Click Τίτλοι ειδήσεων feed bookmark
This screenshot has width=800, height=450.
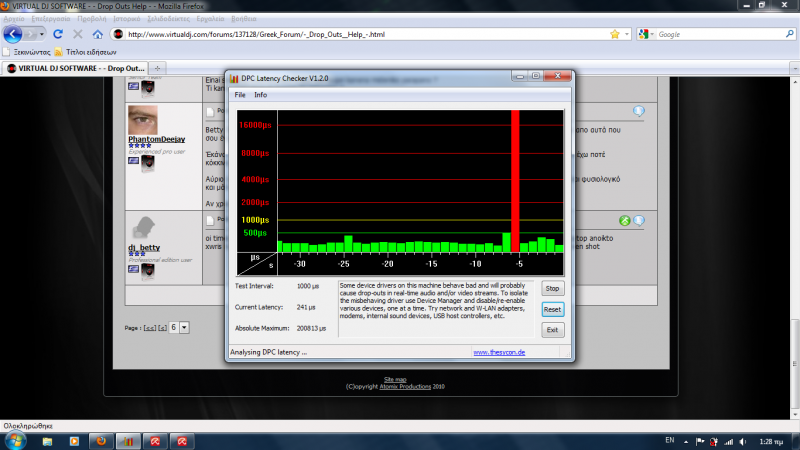(x=86, y=52)
